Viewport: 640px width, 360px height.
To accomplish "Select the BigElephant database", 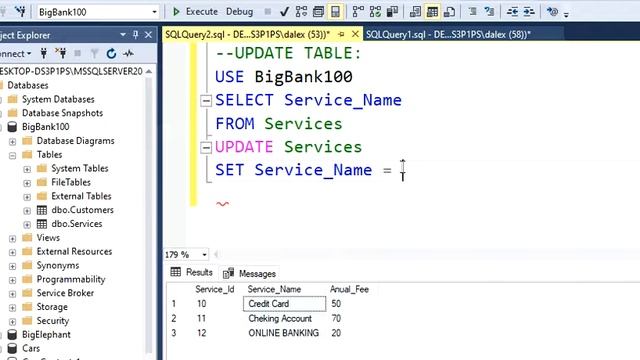I will (46, 334).
